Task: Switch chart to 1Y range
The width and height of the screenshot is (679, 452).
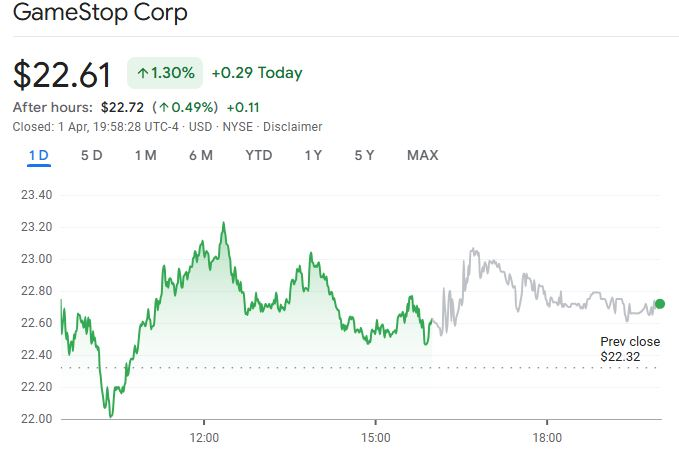Action: (x=313, y=155)
